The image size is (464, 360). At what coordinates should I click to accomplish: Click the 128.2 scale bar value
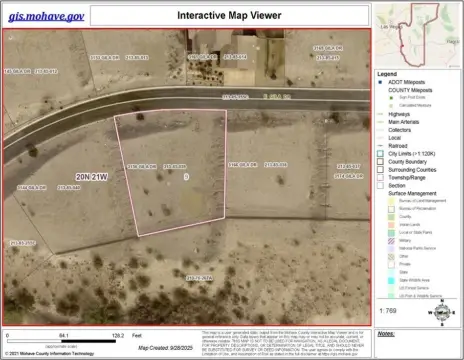coord(118,335)
